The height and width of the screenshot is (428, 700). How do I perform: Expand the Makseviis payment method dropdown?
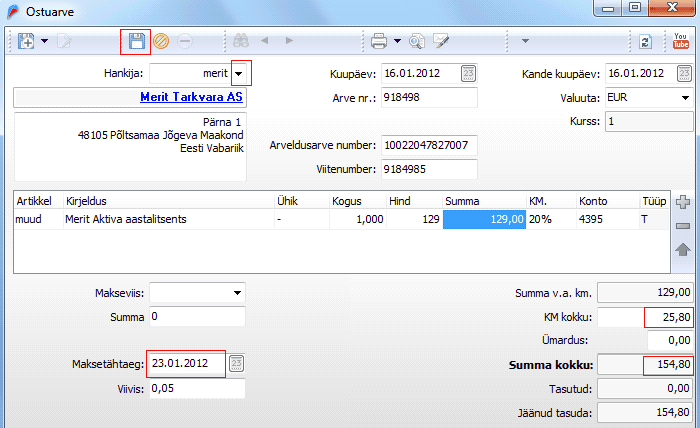tap(237, 293)
